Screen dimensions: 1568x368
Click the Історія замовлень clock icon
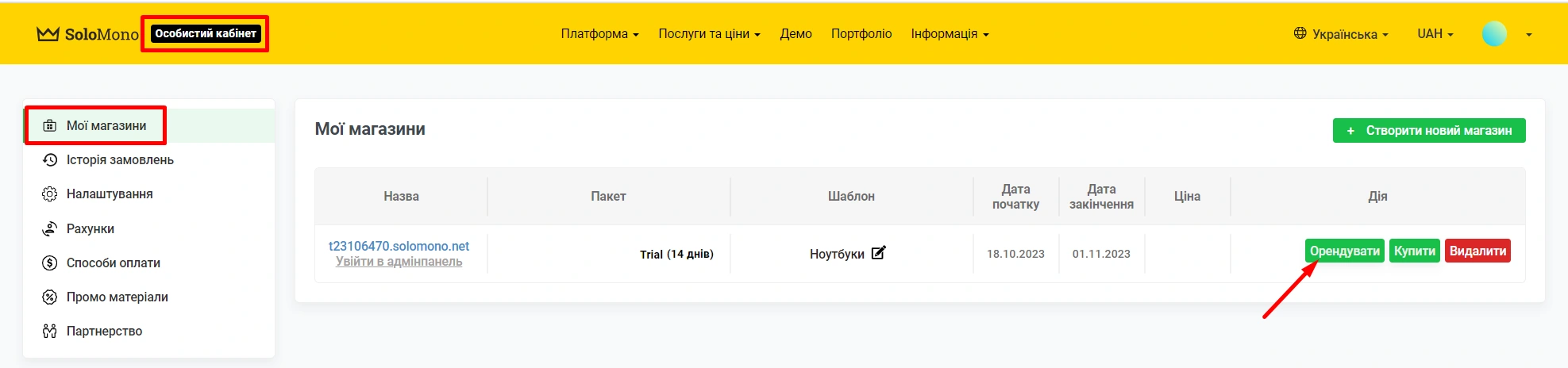[50, 159]
